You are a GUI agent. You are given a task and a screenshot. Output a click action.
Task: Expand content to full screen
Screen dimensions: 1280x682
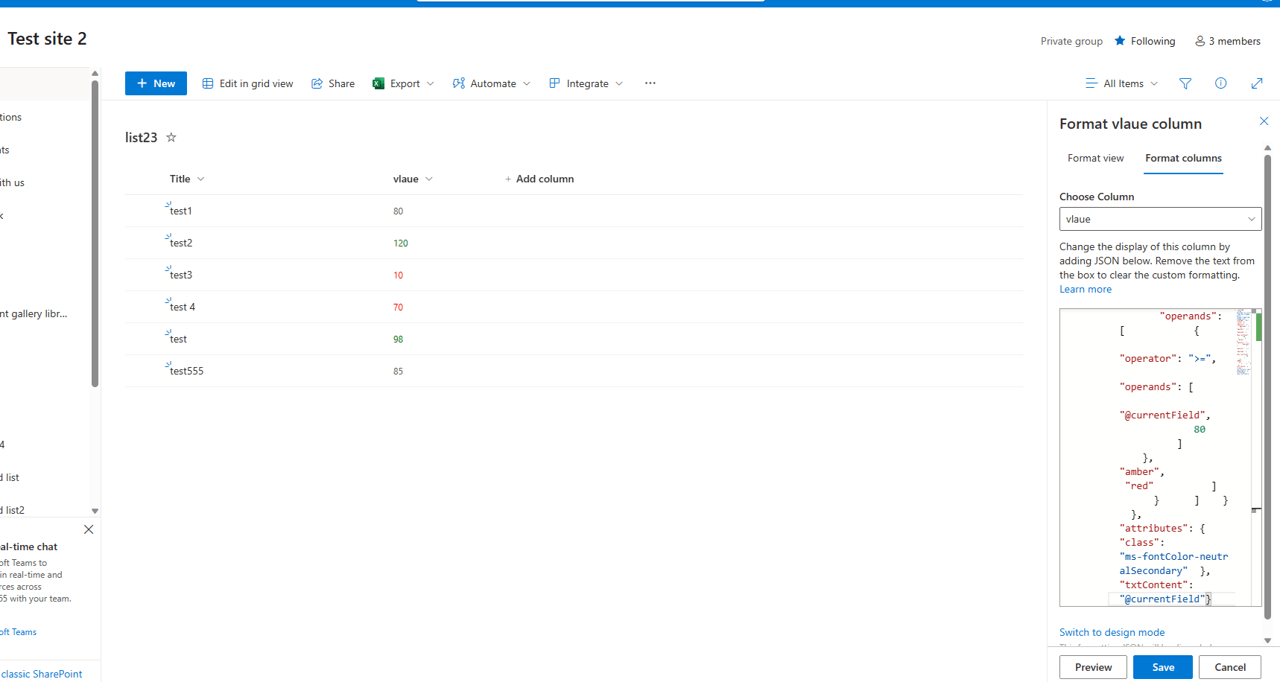coord(1257,83)
